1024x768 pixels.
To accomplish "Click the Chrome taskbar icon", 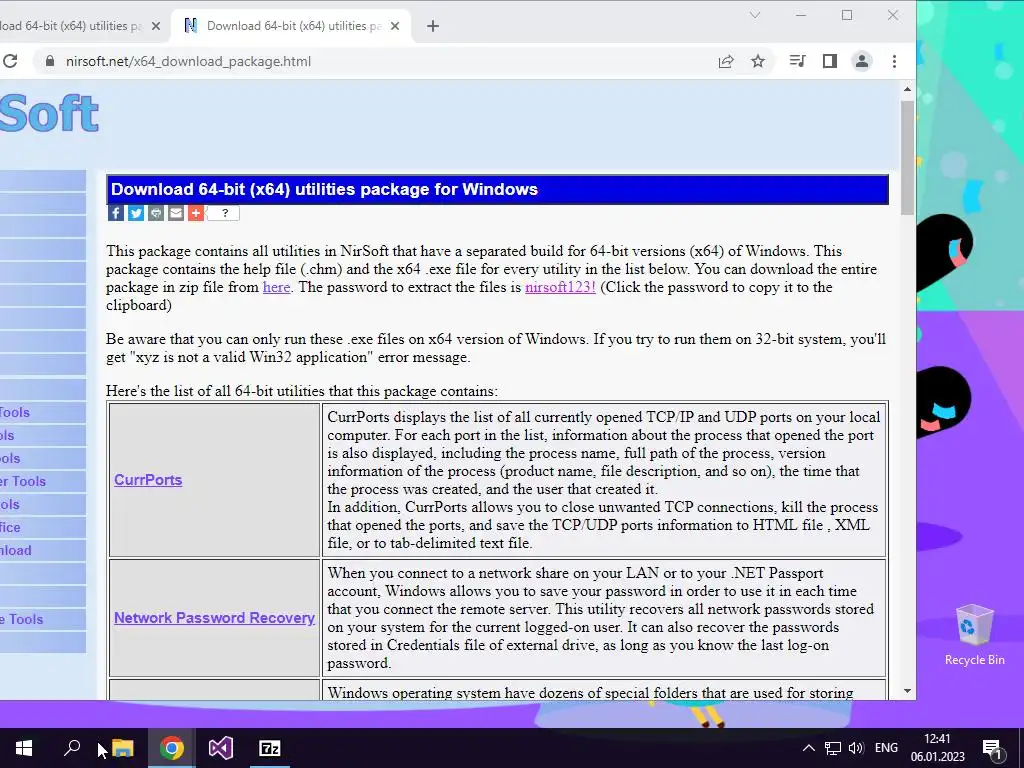I will tap(172, 748).
